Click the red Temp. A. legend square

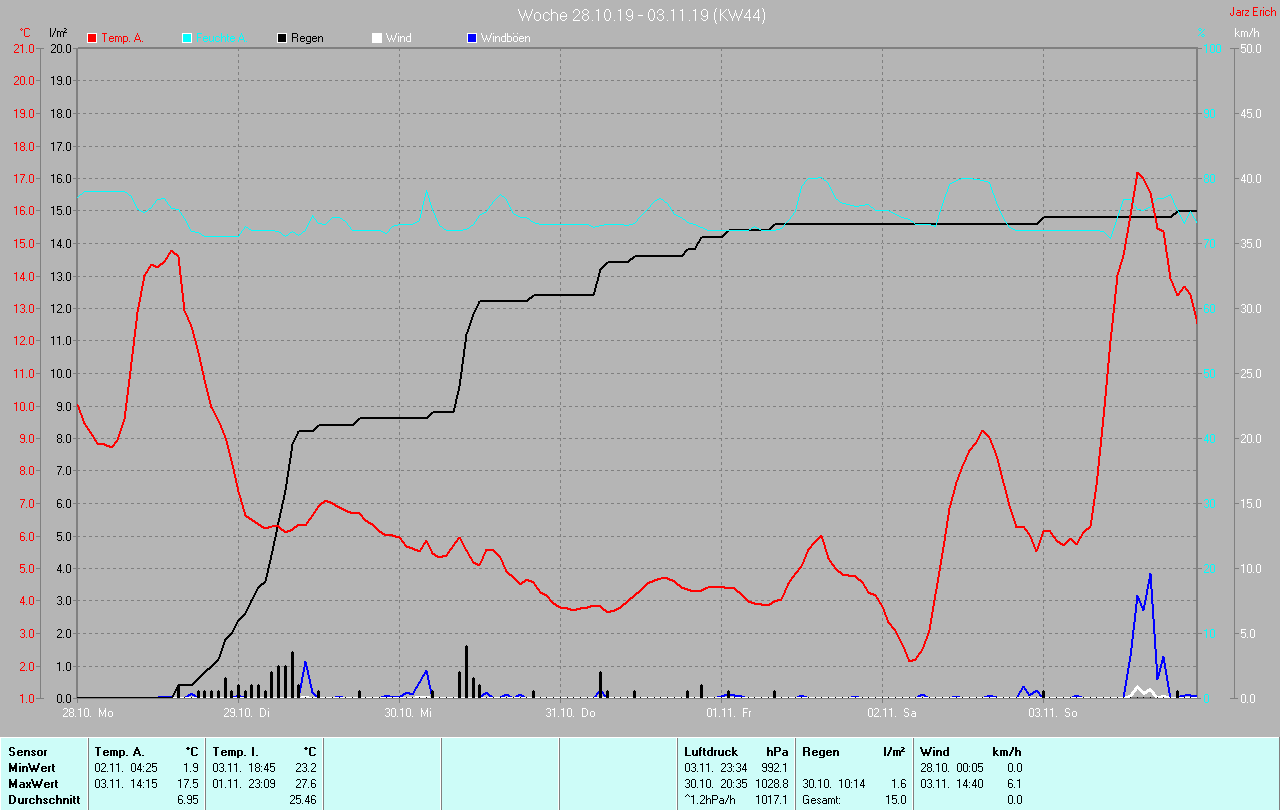[x=92, y=38]
